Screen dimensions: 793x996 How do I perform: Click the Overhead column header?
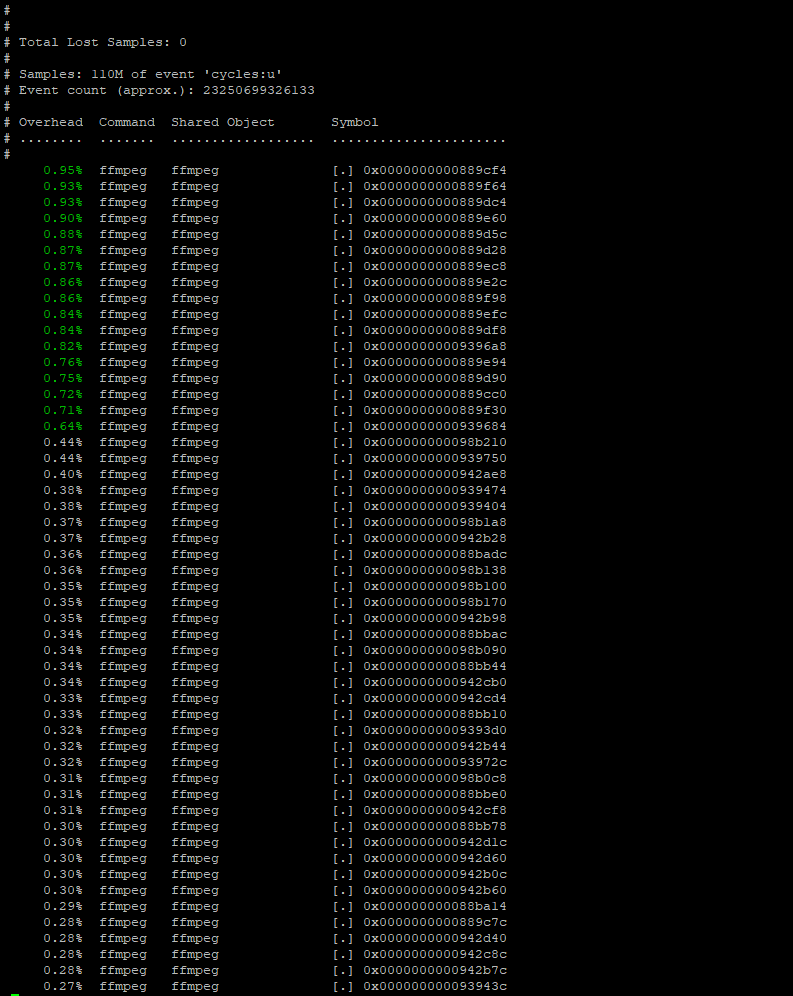coord(51,122)
